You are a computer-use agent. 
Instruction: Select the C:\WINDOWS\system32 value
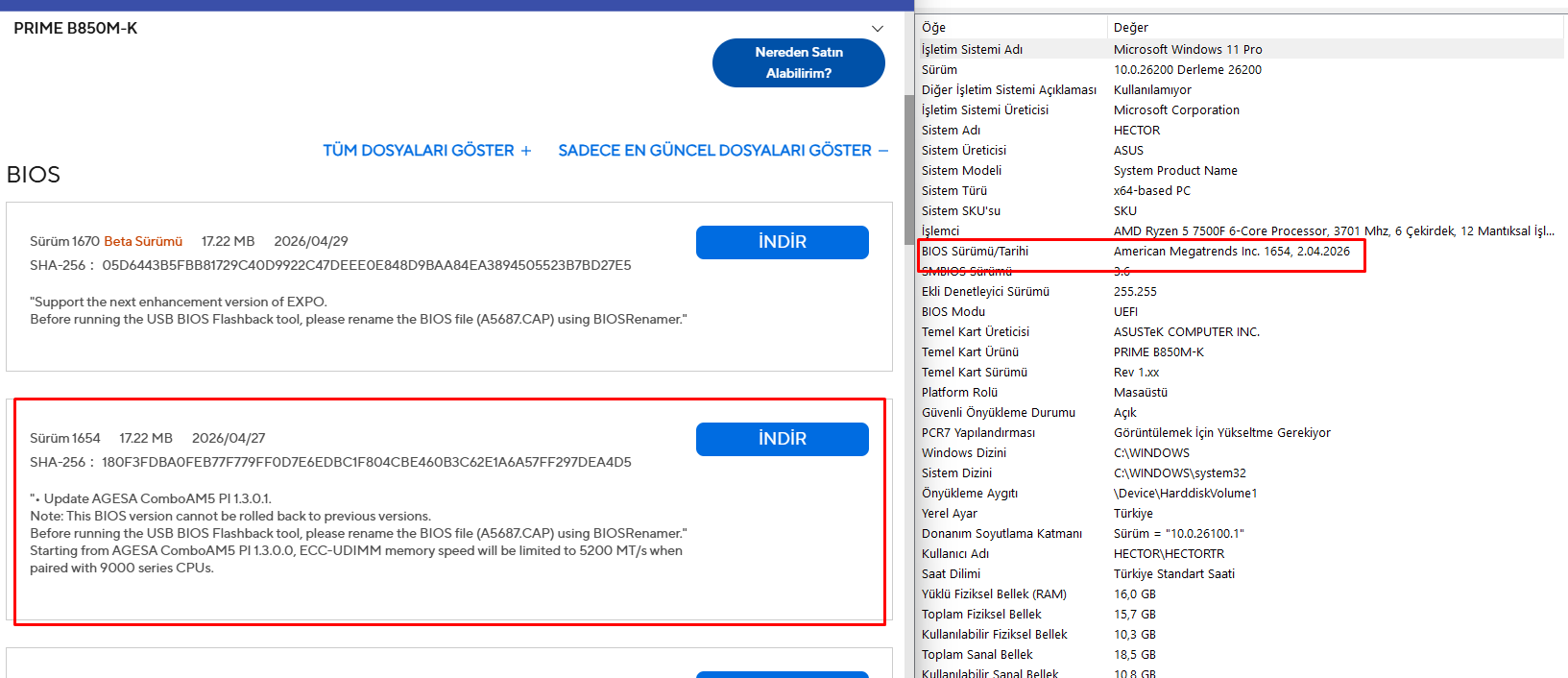tap(1180, 472)
